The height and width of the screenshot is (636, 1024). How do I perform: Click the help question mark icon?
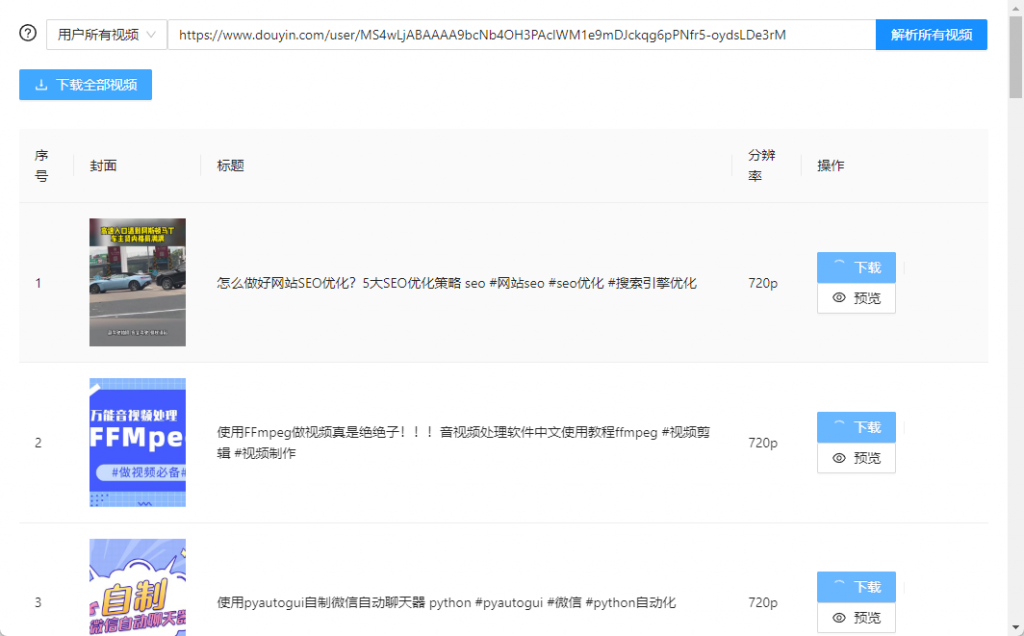28,34
